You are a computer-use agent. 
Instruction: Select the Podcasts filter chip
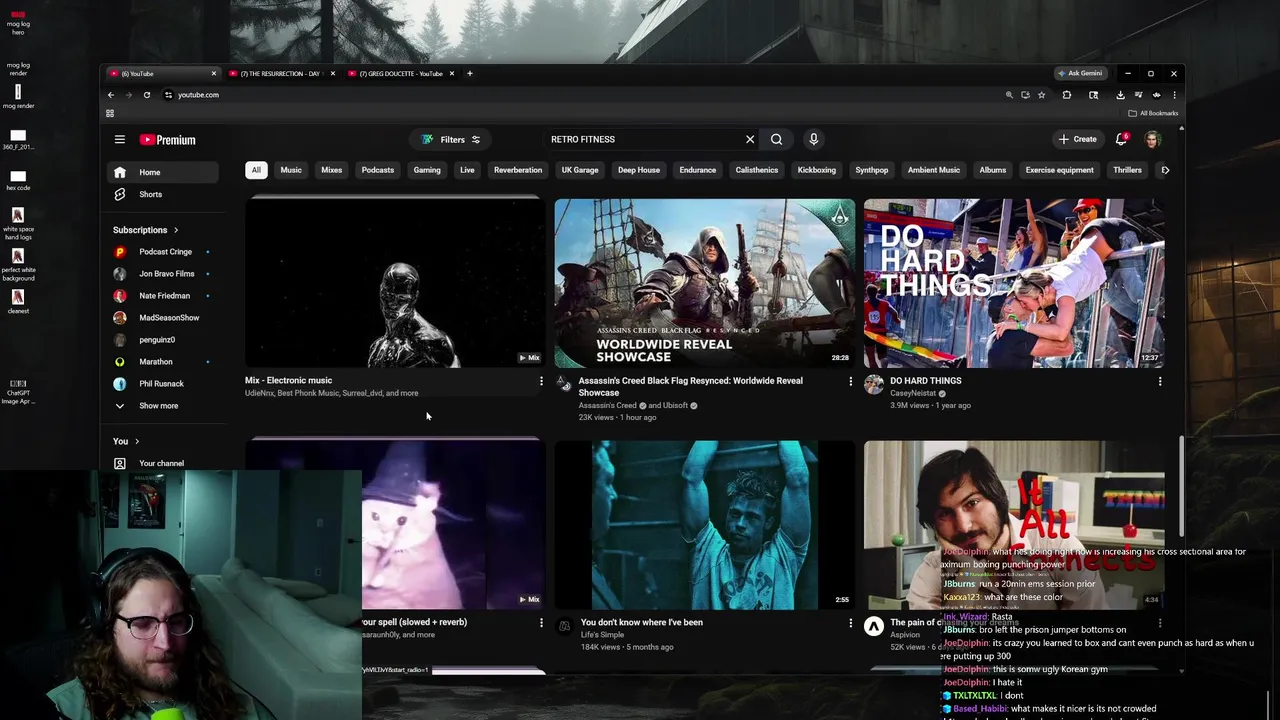[x=378, y=170]
